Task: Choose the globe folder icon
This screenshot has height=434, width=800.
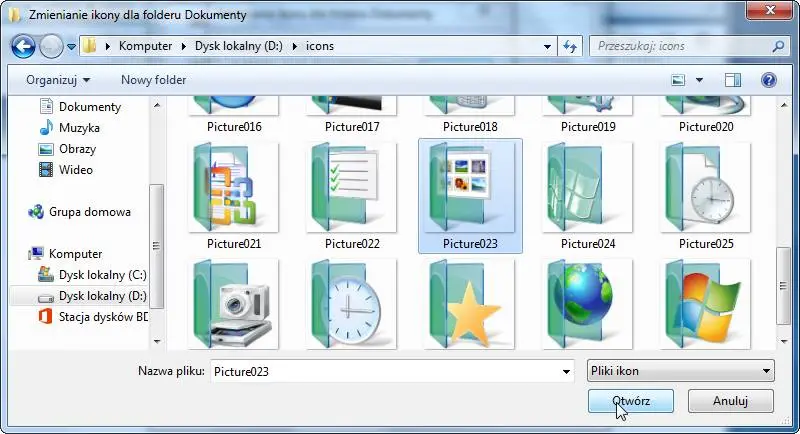Action: pyautogui.click(x=587, y=304)
